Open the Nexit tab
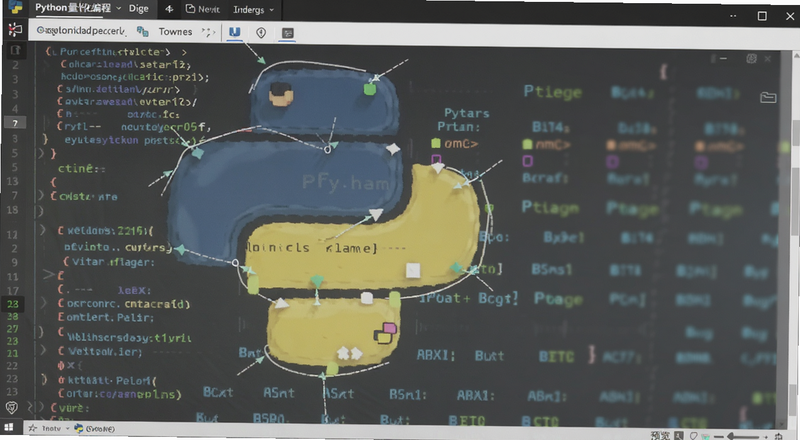Viewport: 800px width, 440px height. point(203,9)
